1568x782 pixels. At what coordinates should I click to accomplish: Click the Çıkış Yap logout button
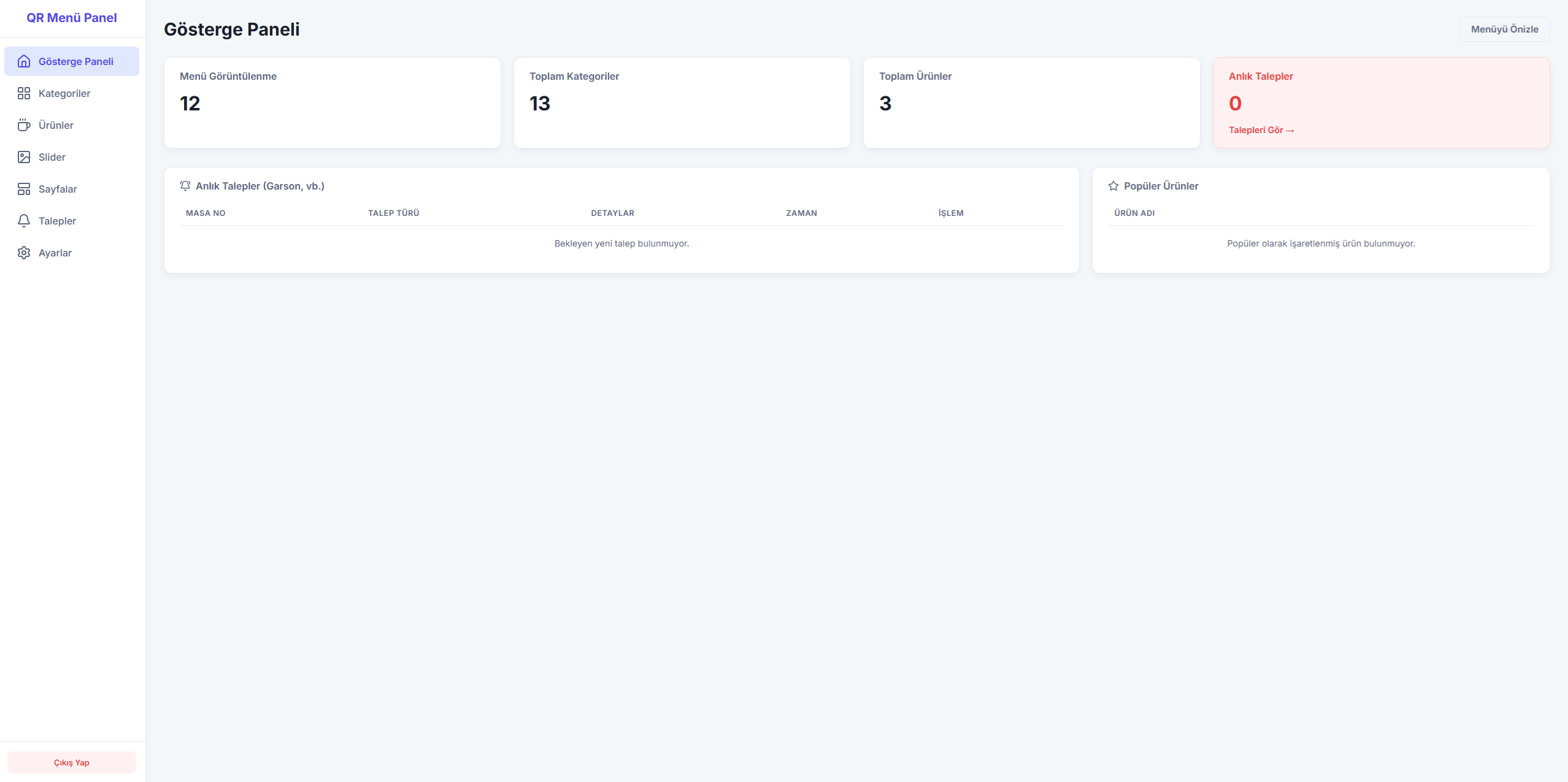click(72, 762)
